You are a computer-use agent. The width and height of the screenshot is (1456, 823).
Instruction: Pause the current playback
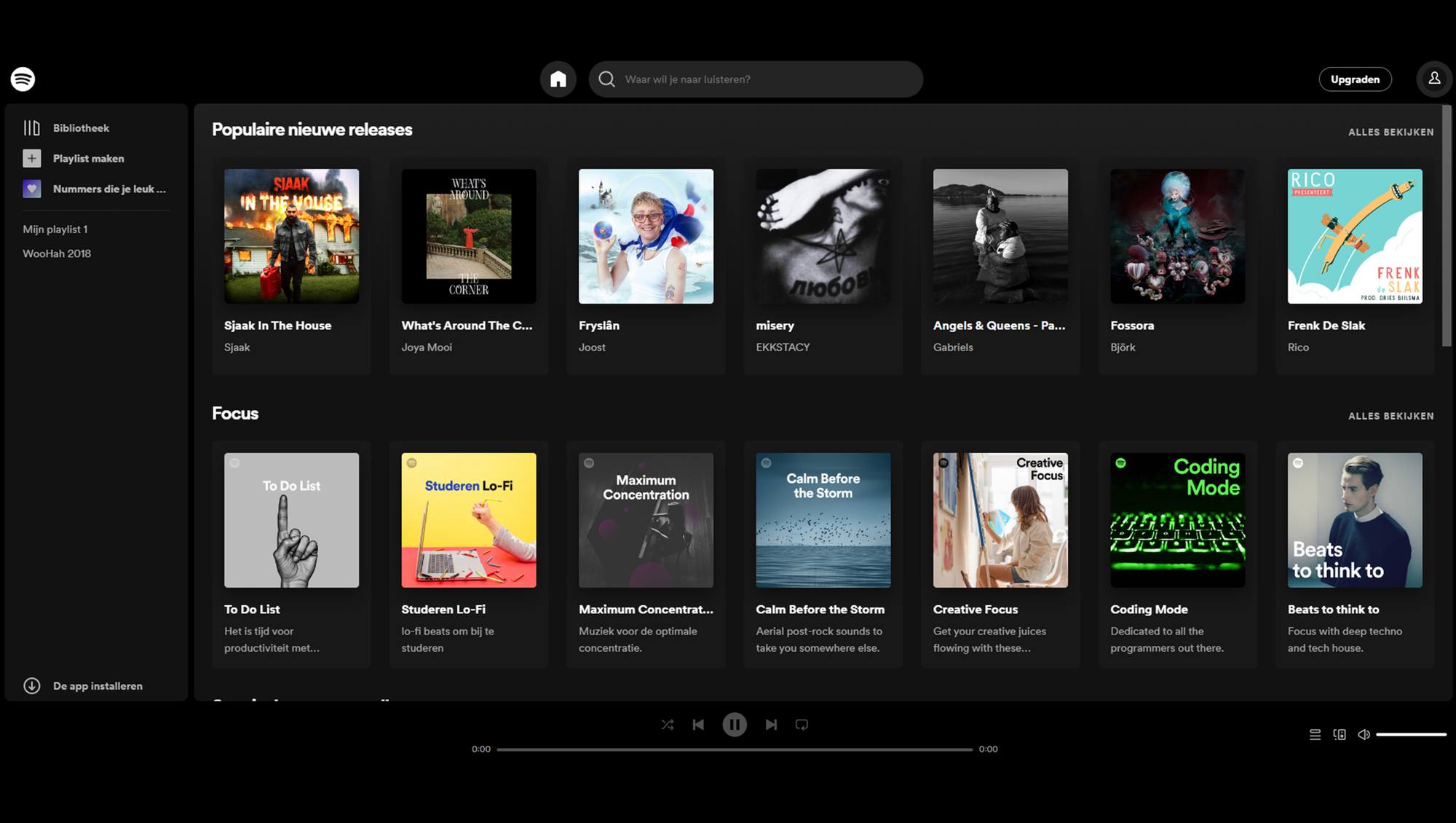735,725
